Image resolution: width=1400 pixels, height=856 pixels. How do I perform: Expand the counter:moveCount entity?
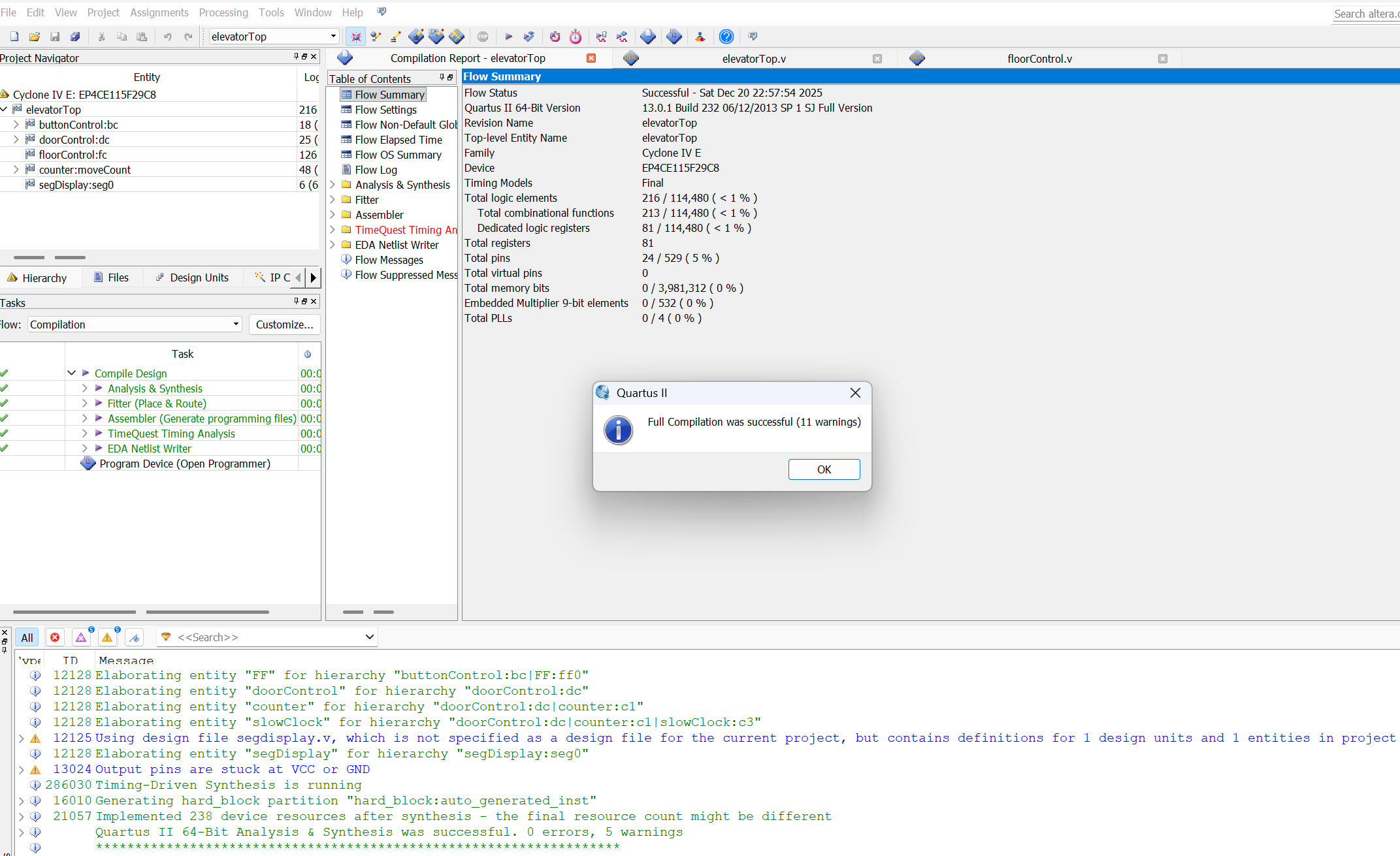click(x=16, y=169)
